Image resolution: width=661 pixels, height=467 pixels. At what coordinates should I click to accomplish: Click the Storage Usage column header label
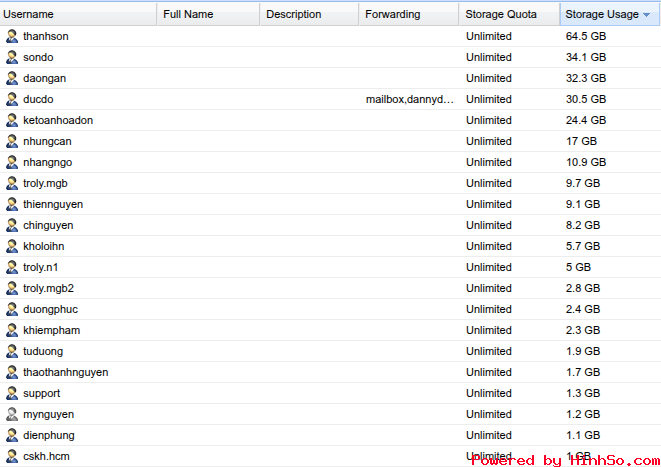click(x=602, y=14)
